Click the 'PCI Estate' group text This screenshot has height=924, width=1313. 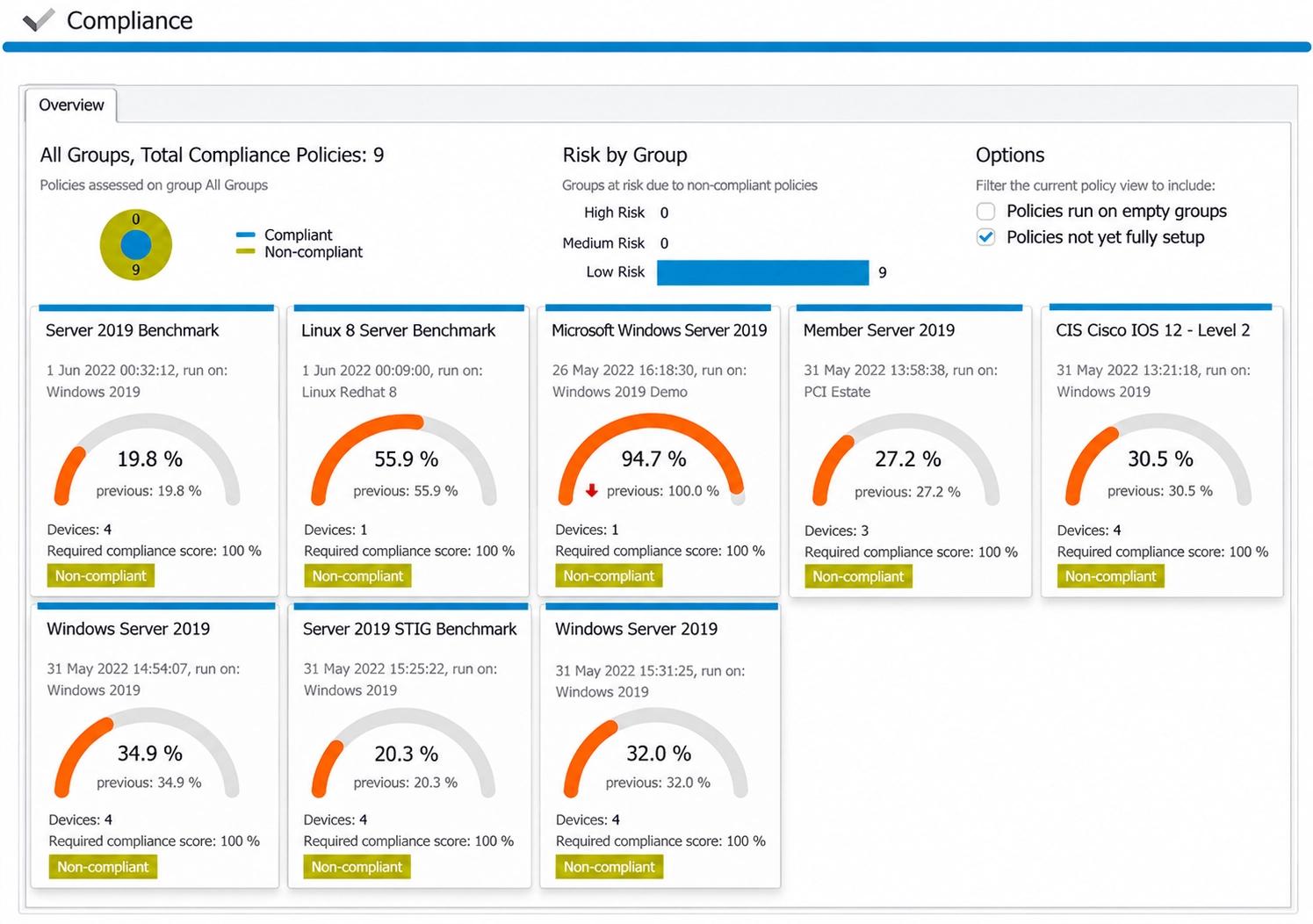click(x=837, y=392)
